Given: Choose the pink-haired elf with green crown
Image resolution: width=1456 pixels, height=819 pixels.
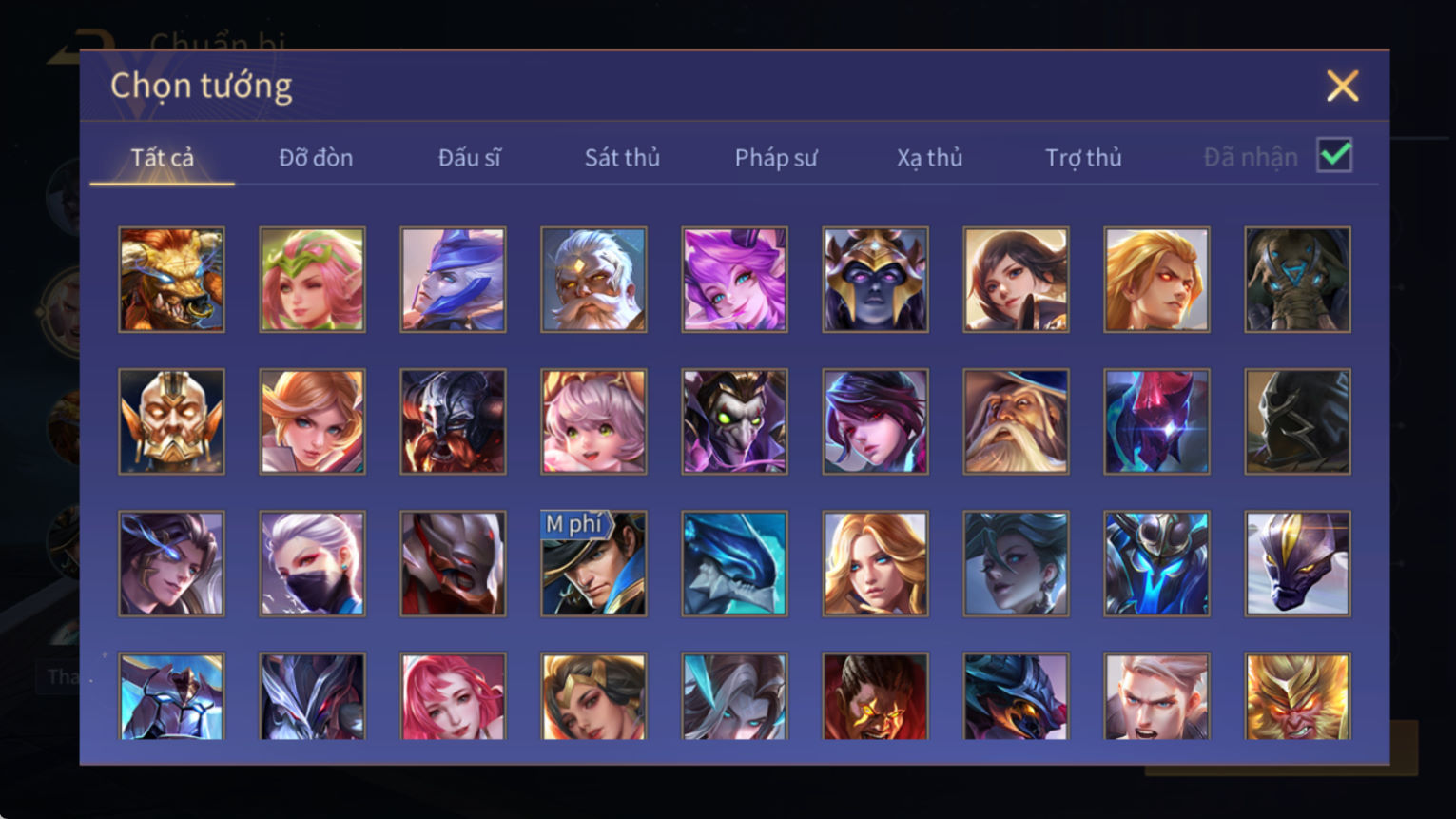Looking at the screenshot, I should click(x=312, y=280).
